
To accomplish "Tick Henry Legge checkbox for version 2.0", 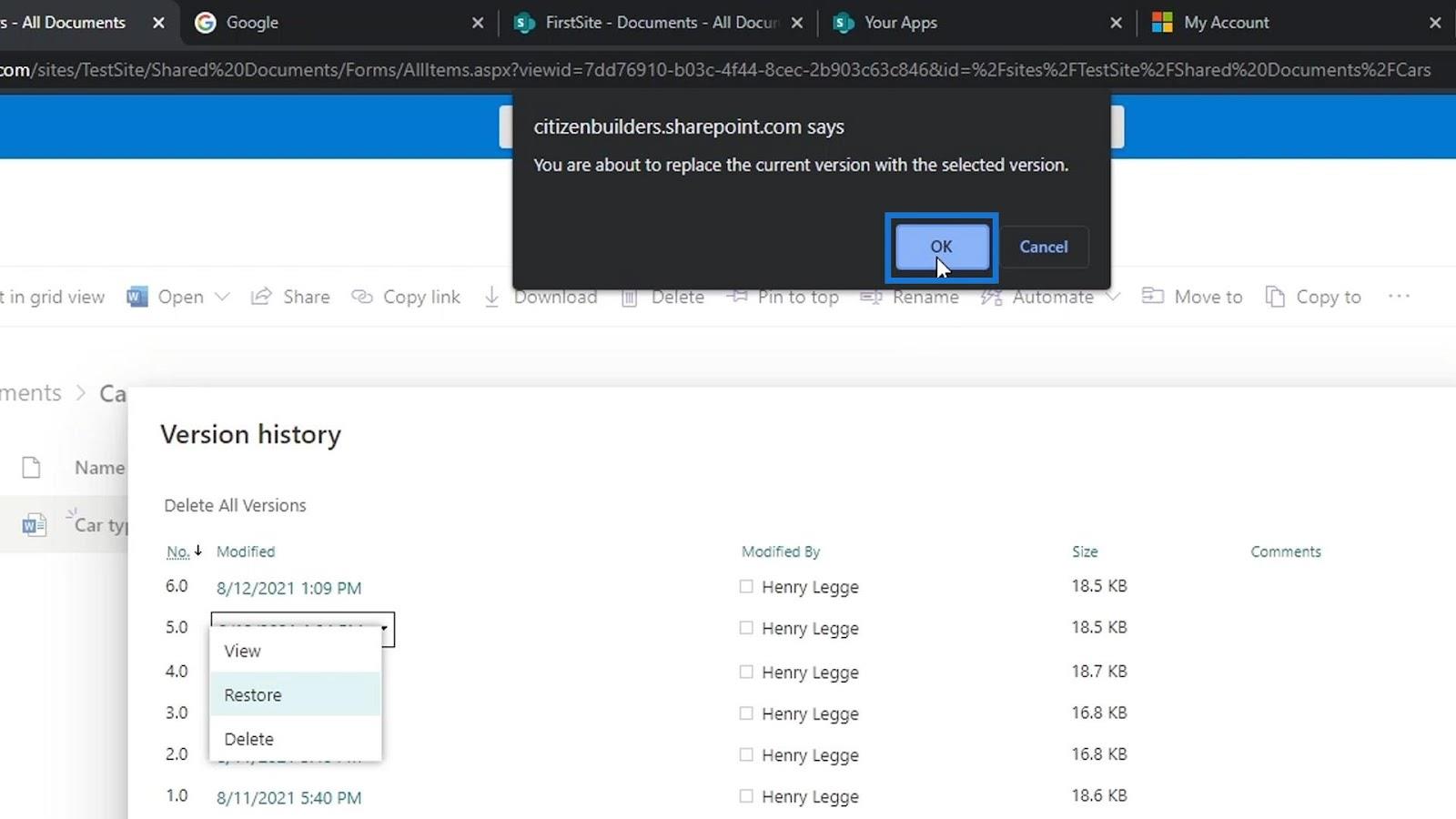I will 746,754.
